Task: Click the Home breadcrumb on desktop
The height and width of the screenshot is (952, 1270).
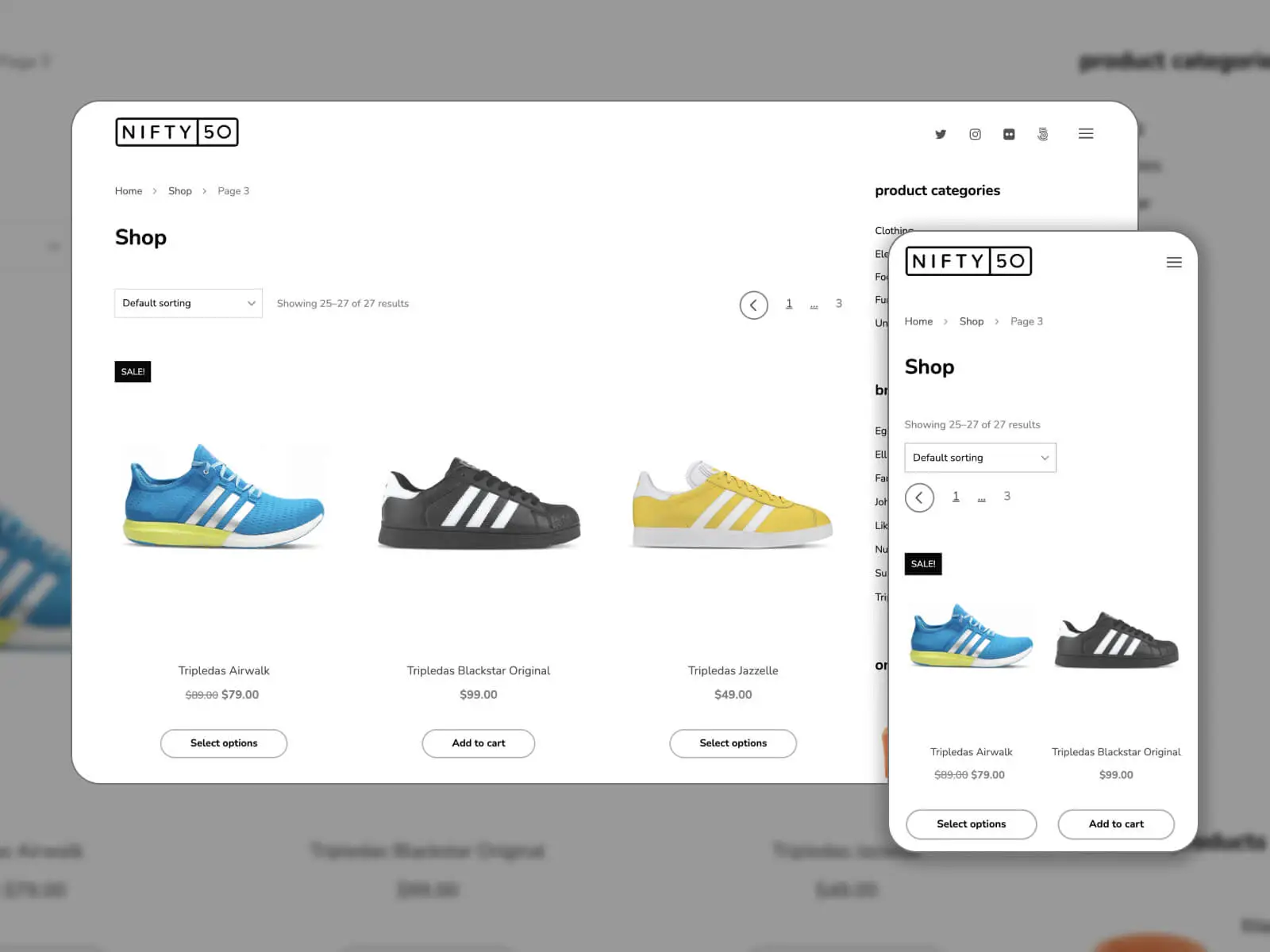Action: (x=129, y=191)
